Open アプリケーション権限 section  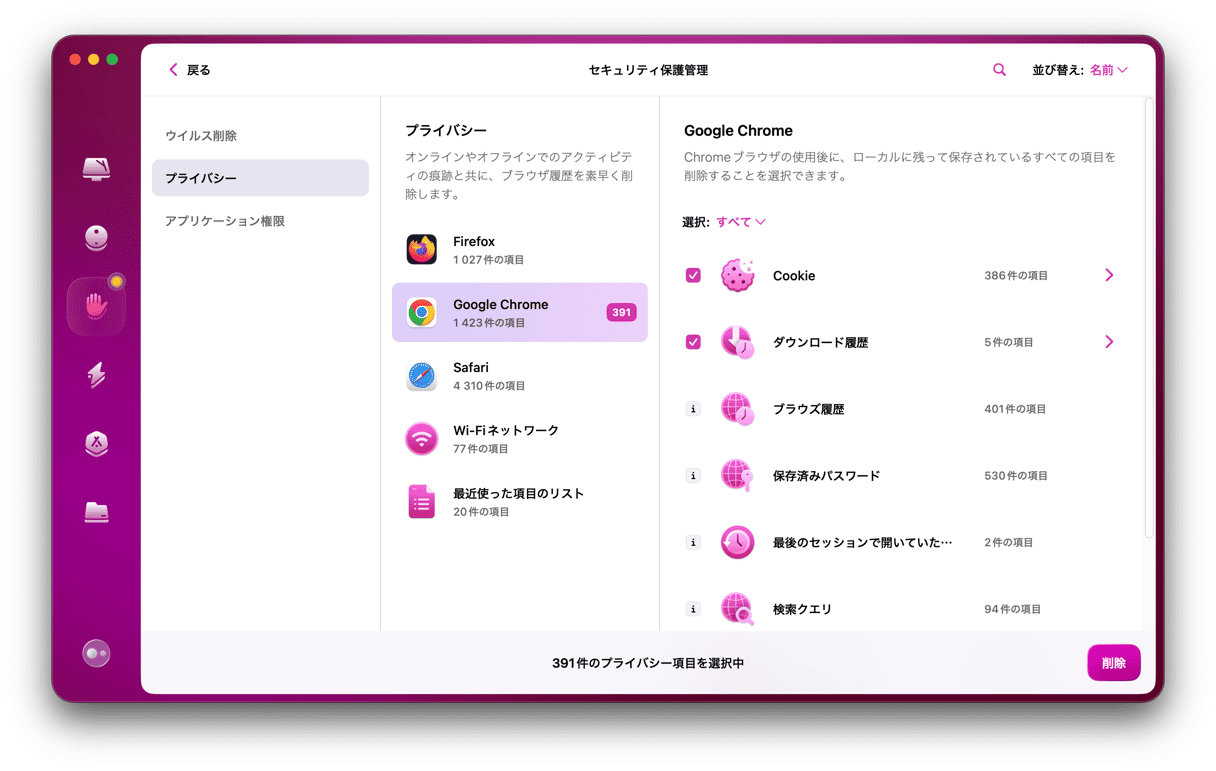pos(260,221)
